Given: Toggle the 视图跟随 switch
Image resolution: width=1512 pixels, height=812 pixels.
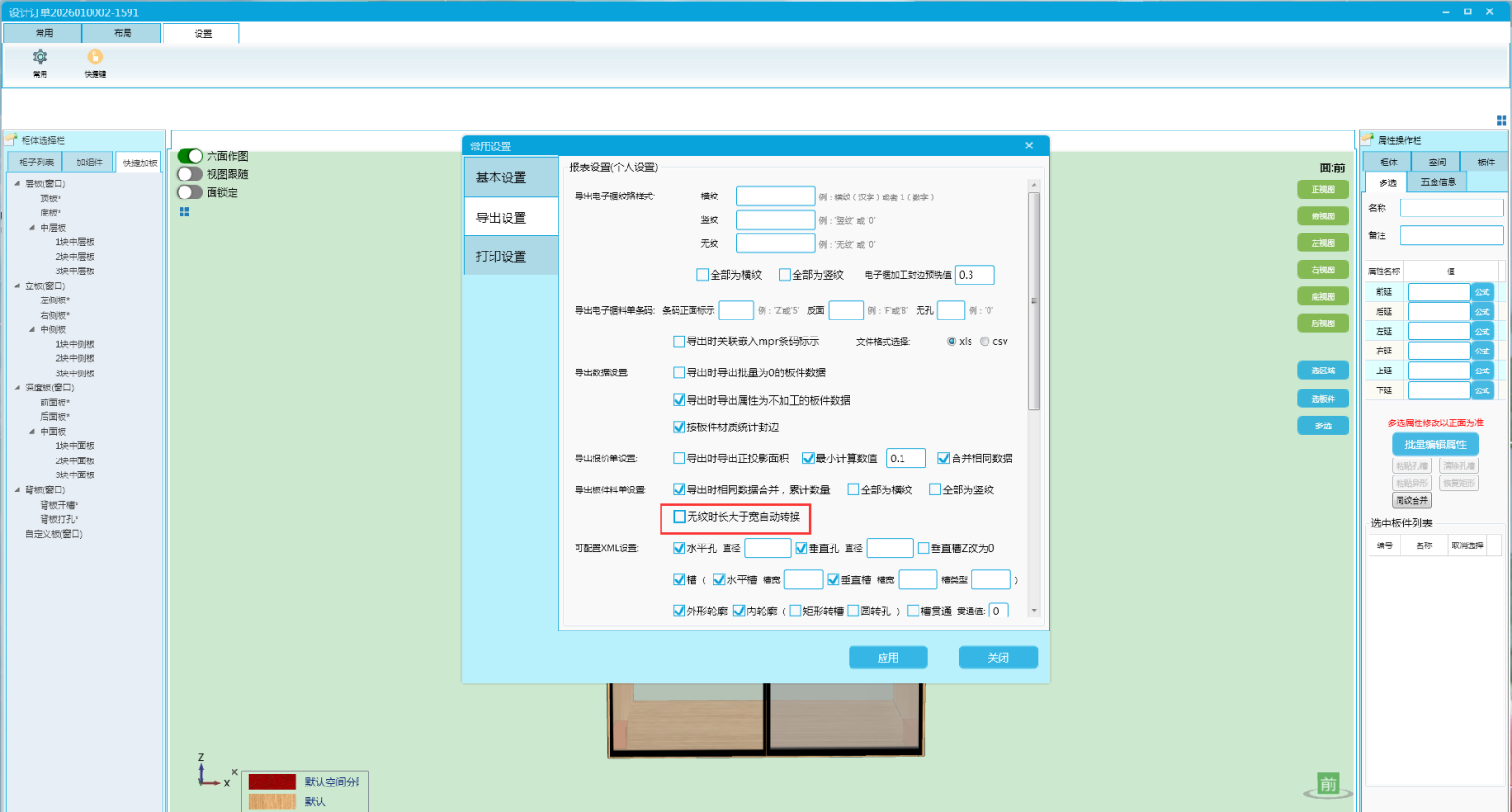Looking at the screenshot, I should click(190, 174).
